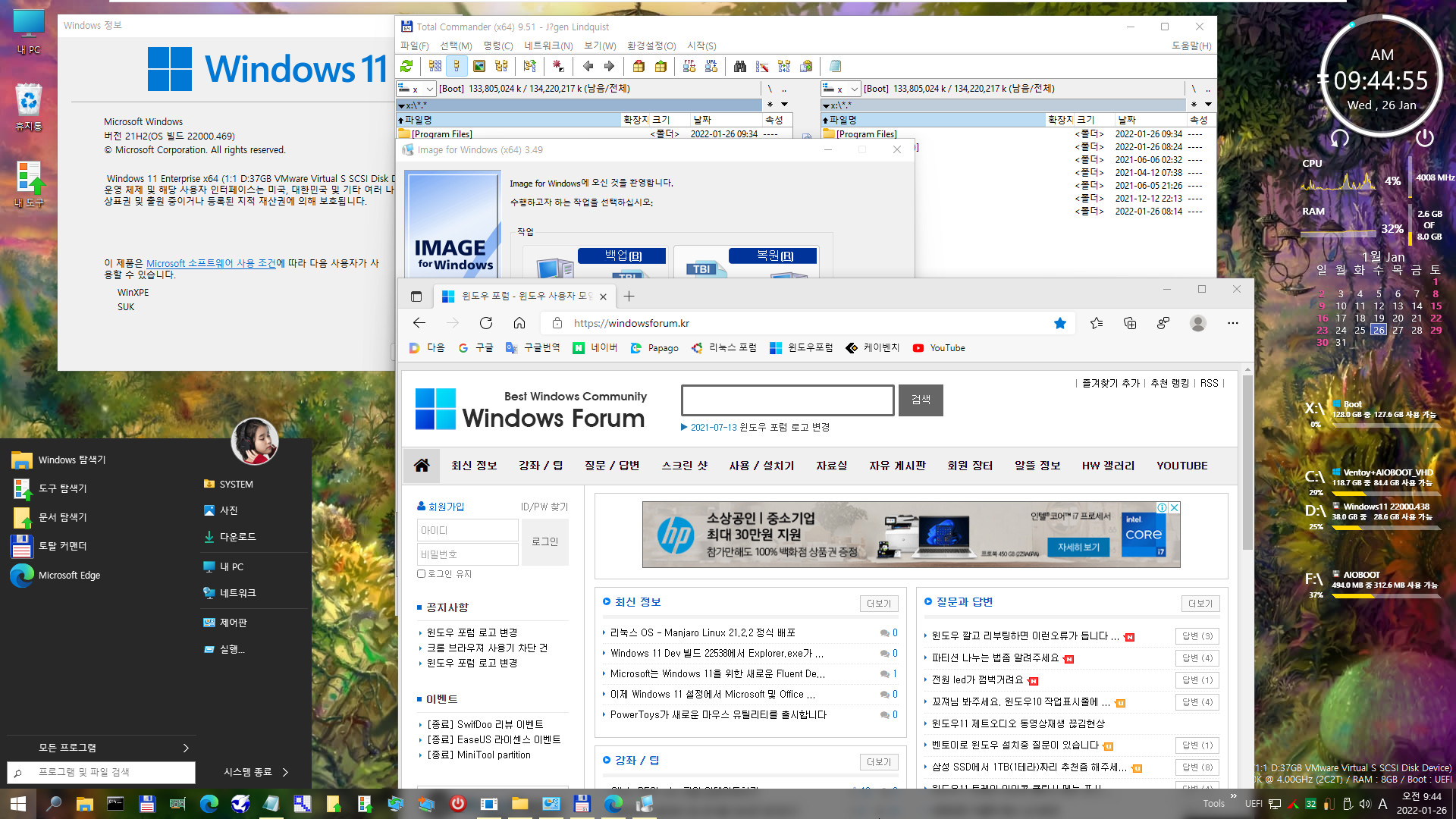Open multi-rename tool icon in Total Commander
Screen dimensions: 1456x819
tap(762, 66)
